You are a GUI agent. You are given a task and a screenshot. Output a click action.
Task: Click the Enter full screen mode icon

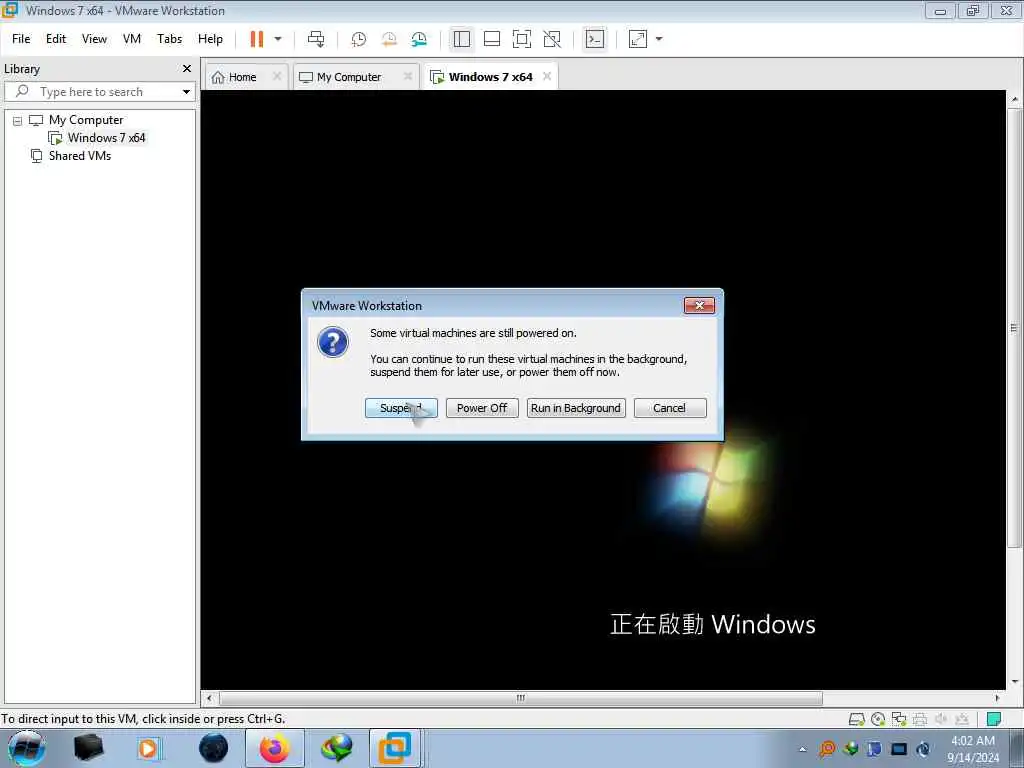522,39
